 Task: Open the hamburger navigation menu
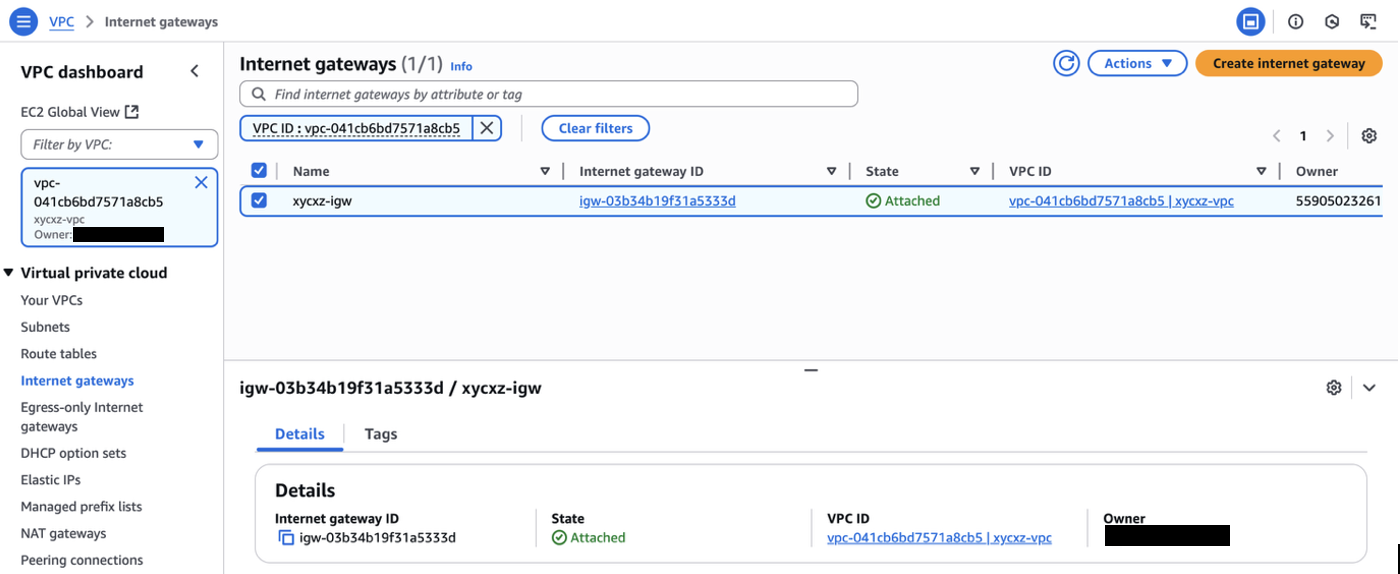(22, 21)
